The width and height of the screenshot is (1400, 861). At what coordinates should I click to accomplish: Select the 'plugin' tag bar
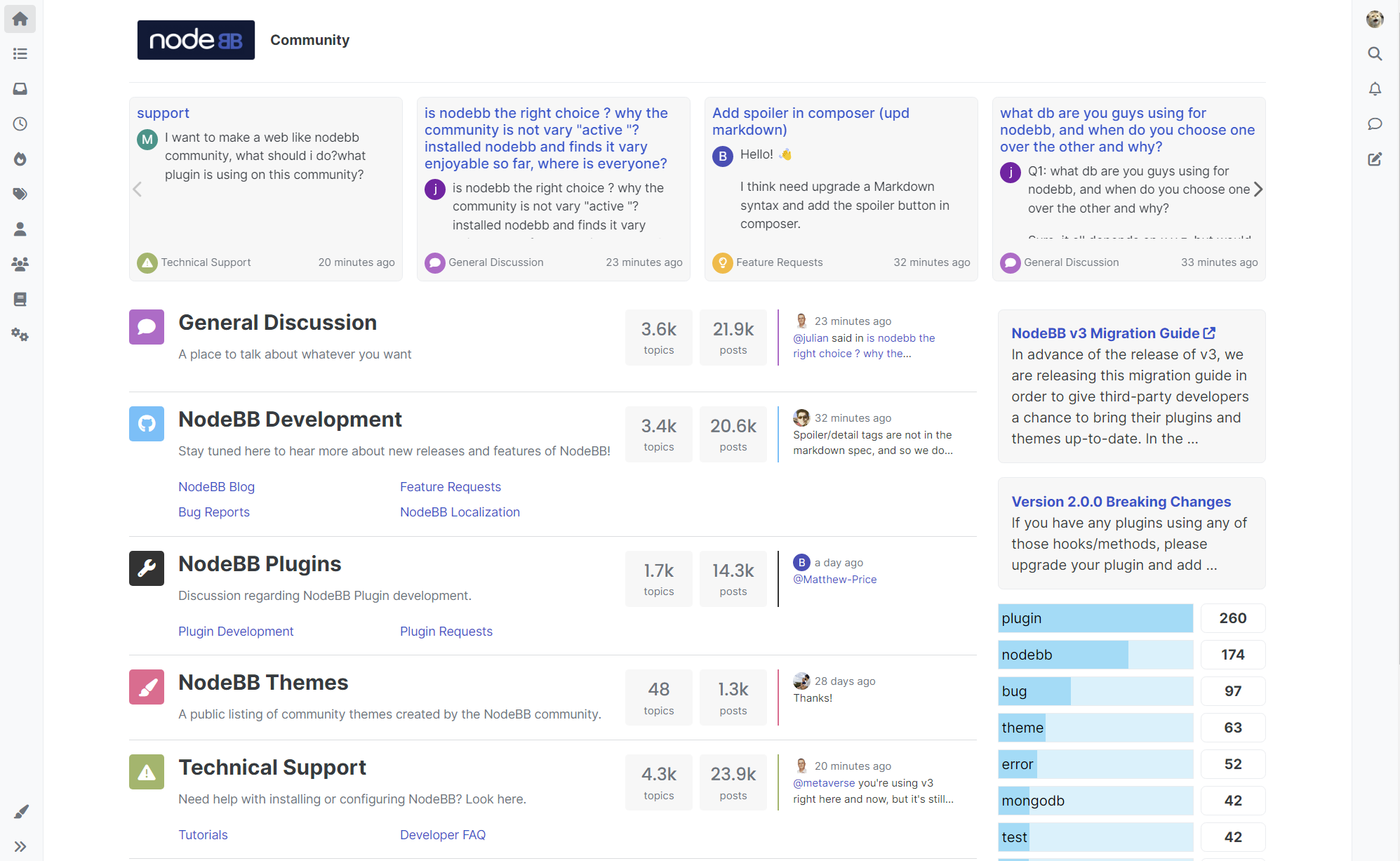pyautogui.click(x=1095, y=618)
